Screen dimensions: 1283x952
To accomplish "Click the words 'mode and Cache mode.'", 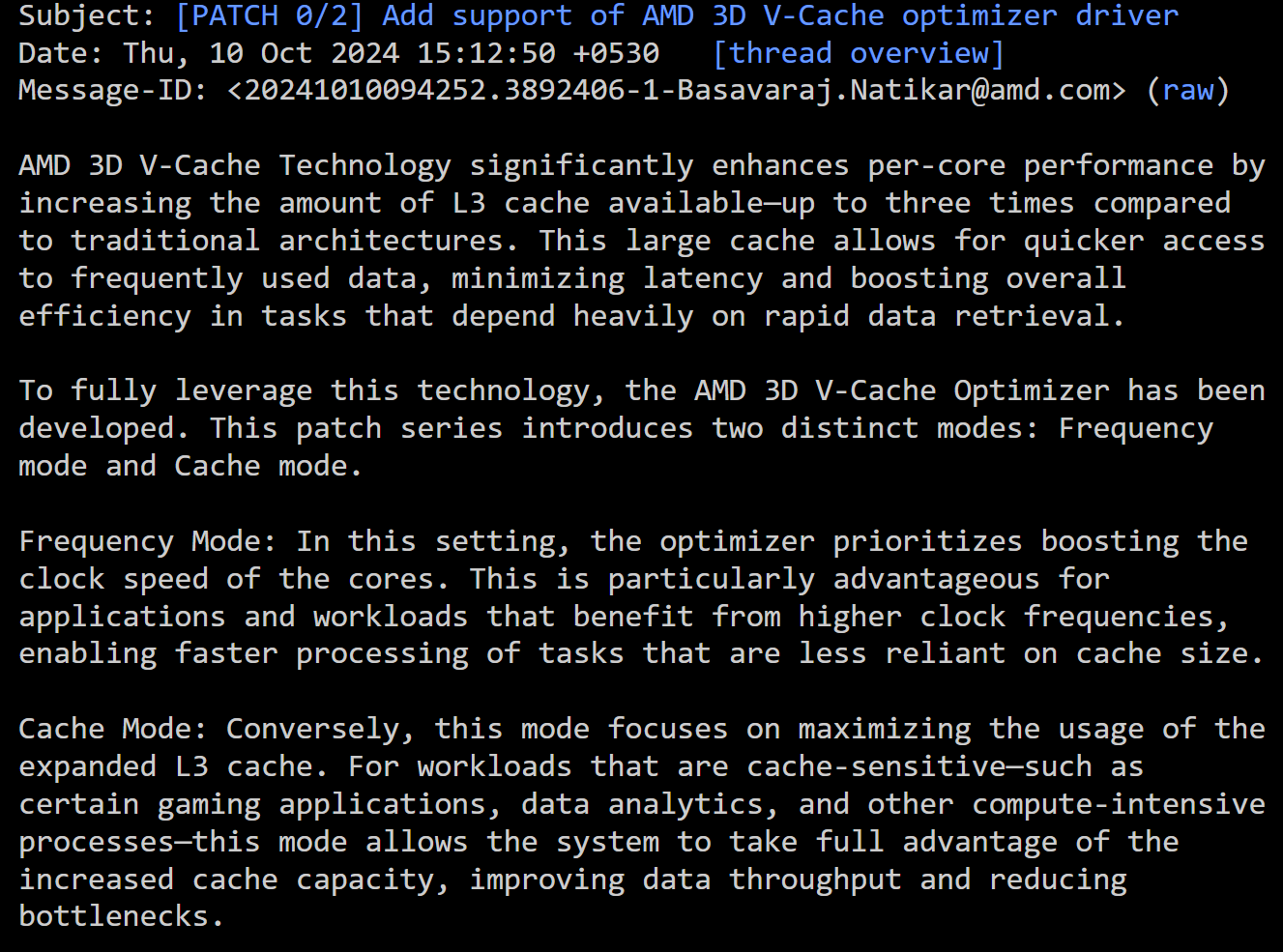I will (x=190, y=467).
